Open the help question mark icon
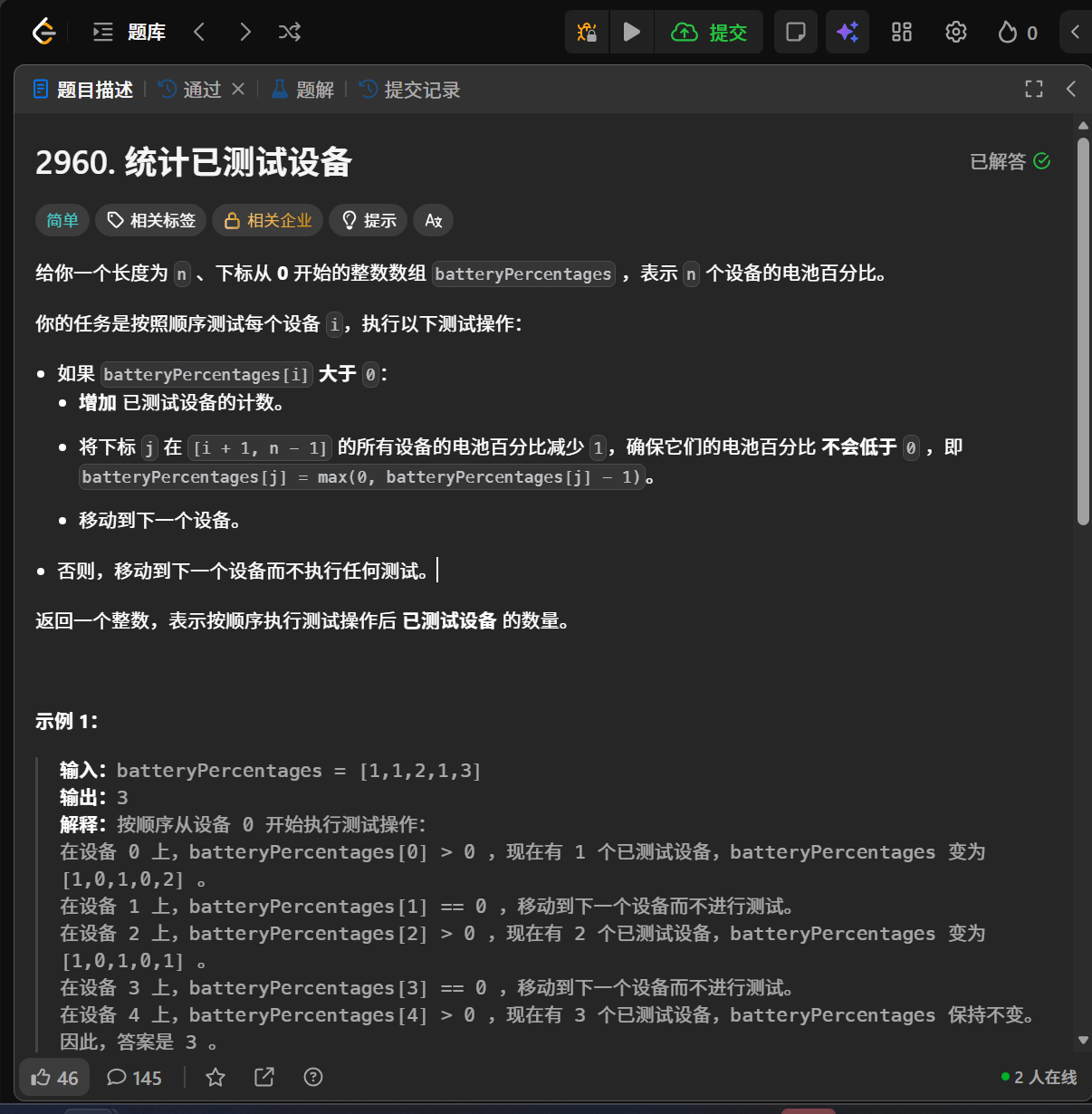This screenshot has width=1092, height=1114. coord(313,1077)
